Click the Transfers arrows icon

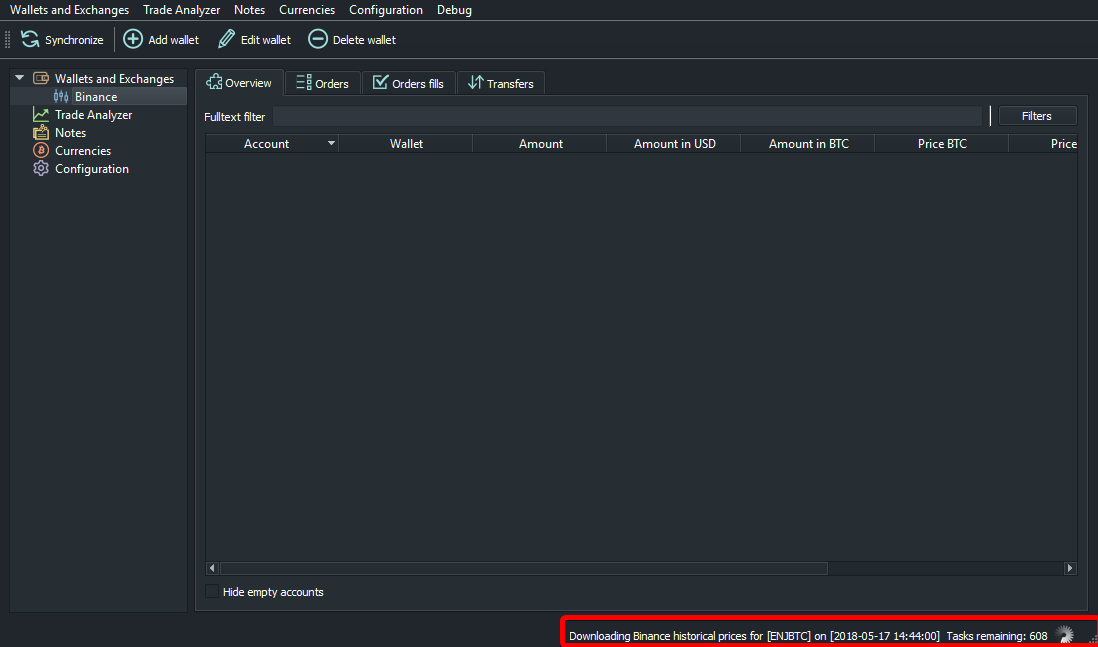475,83
